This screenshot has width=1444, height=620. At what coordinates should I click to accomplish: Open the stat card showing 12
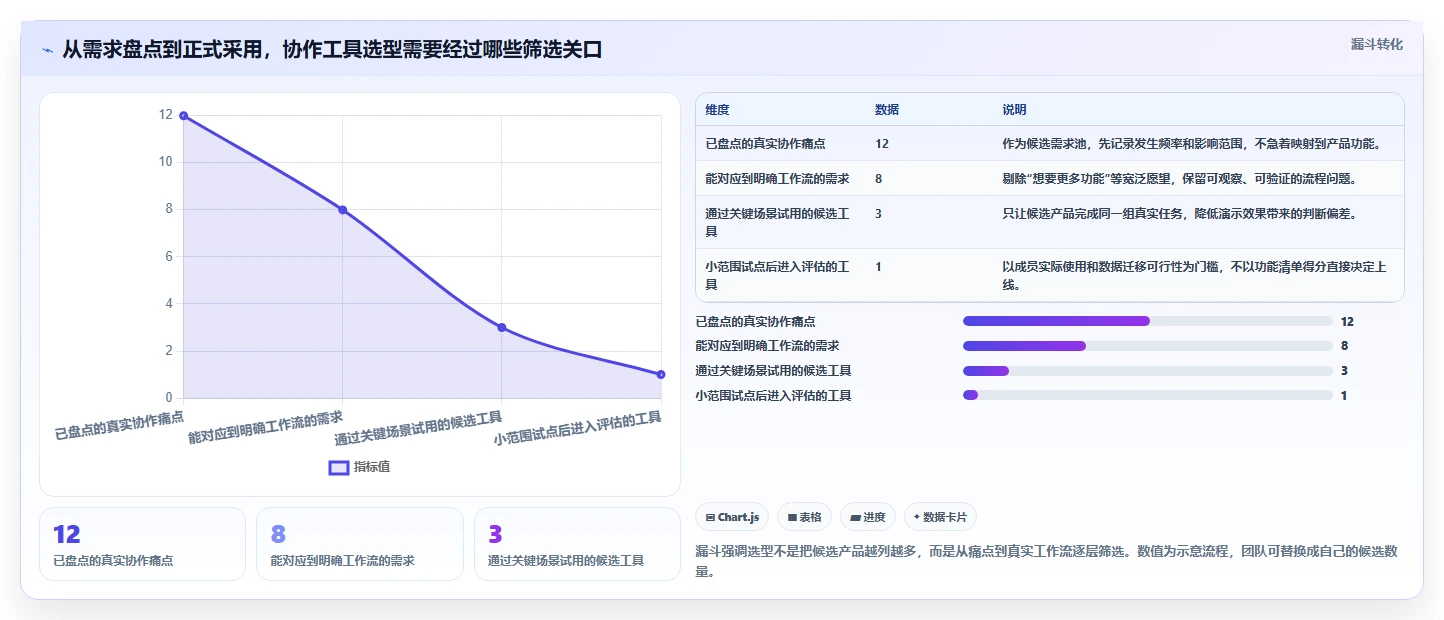[142, 544]
